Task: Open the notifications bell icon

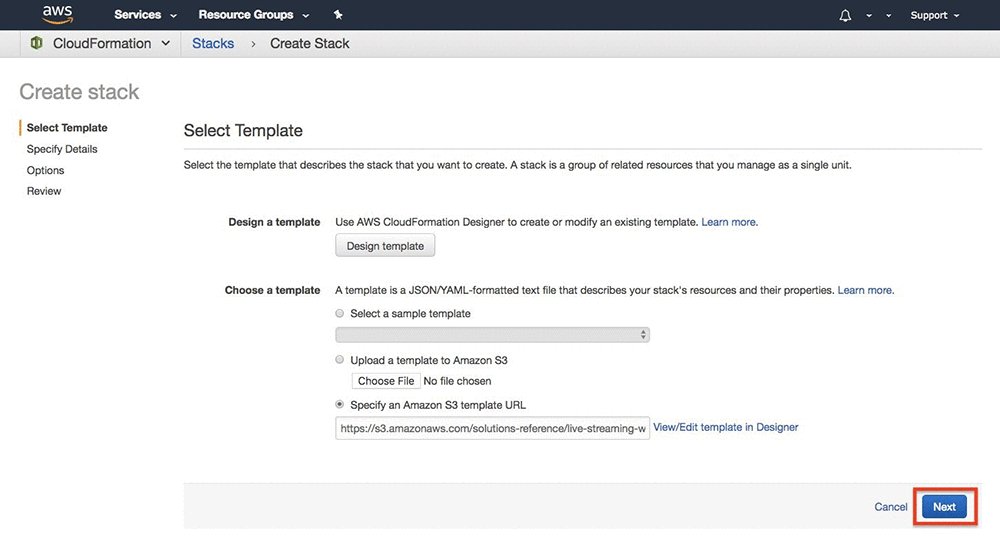Action: point(845,15)
